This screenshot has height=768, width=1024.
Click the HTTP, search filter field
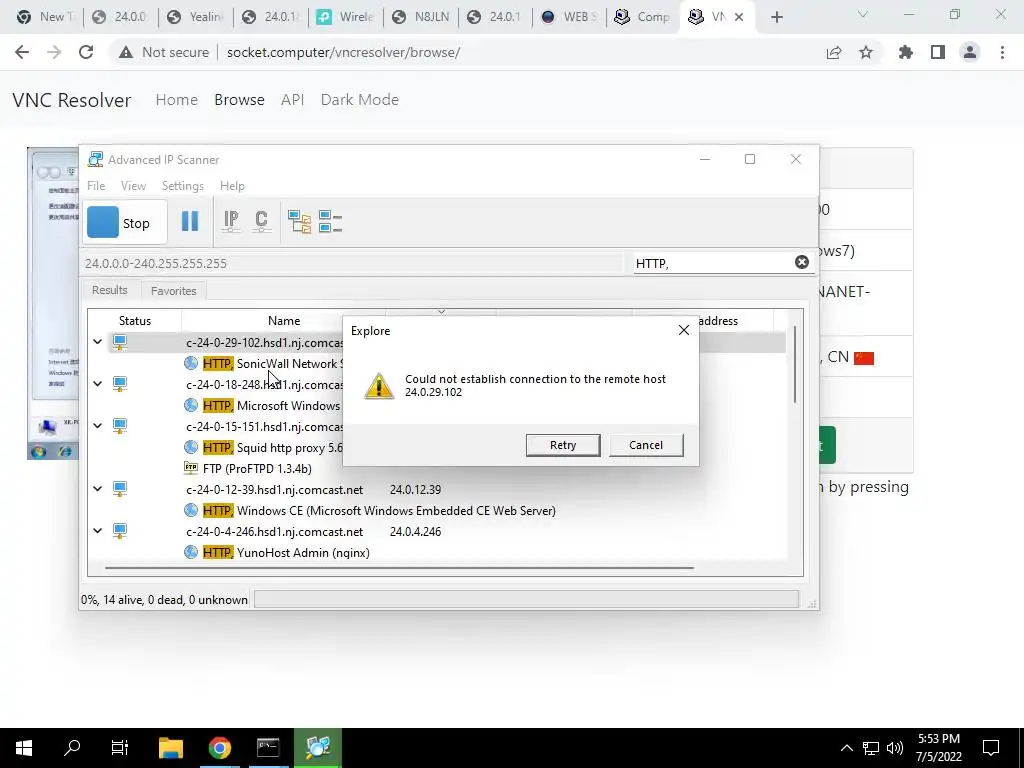(712, 263)
